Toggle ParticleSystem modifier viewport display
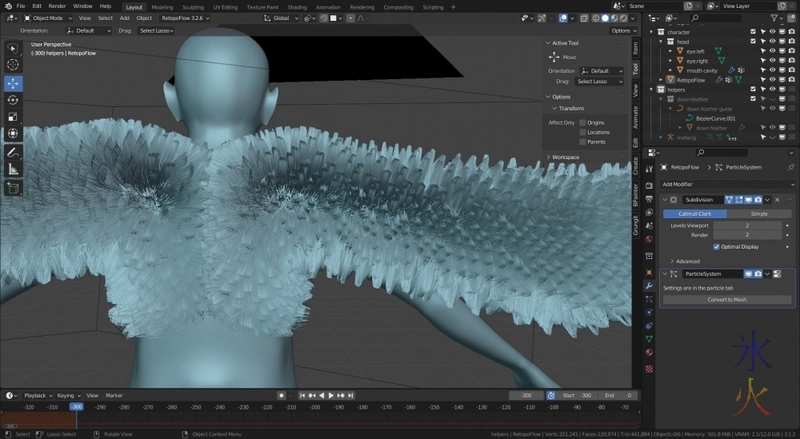Viewport: 800px width, 439px height. [748, 274]
